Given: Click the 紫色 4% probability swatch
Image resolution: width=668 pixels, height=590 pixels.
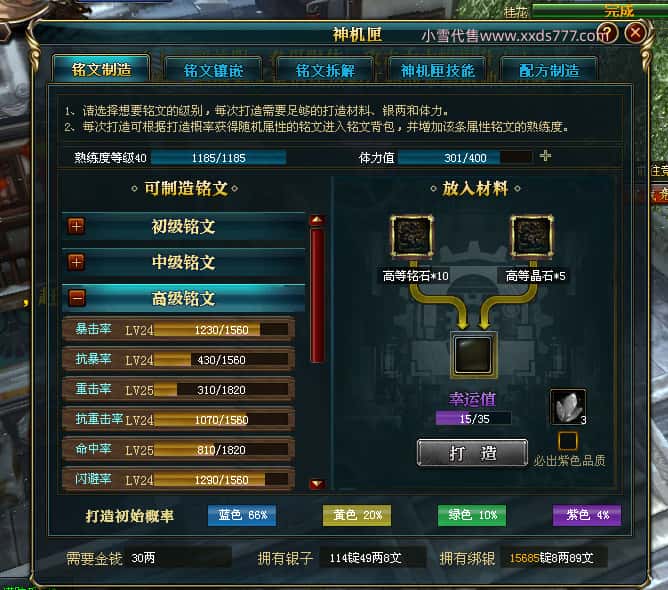Looking at the screenshot, I should [587, 515].
